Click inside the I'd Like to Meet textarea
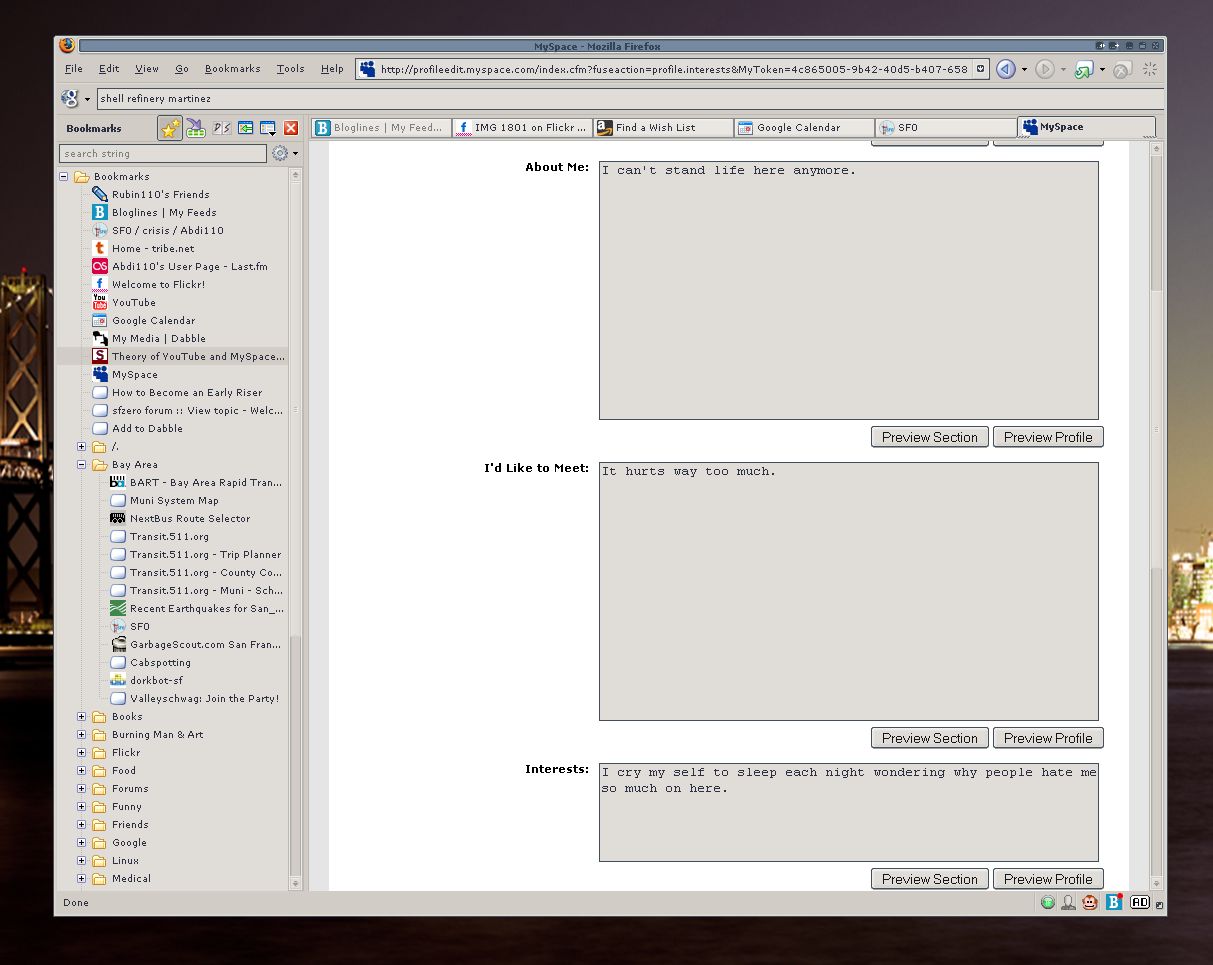1213x965 pixels. (848, 590)
